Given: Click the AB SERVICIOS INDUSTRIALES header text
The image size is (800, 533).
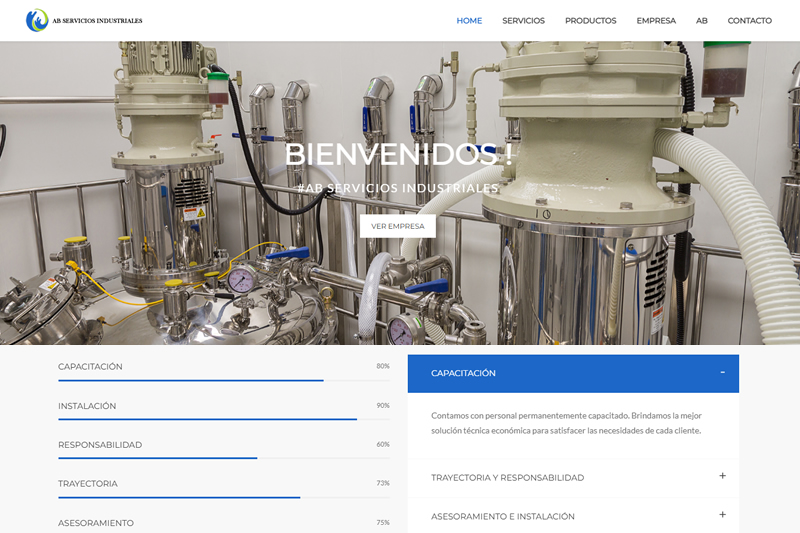Looking at the screenshot, I should click(96, 21).
